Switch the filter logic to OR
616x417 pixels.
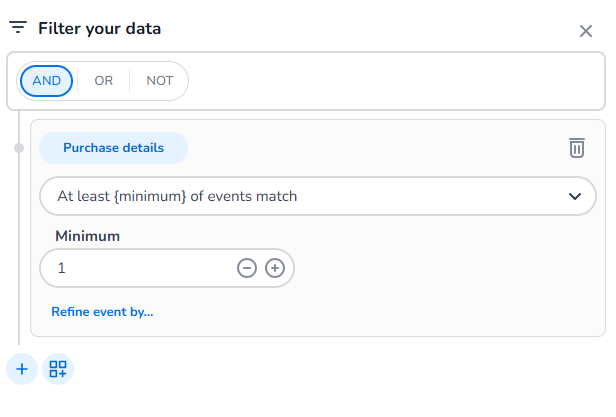click(x=104, y=81)
